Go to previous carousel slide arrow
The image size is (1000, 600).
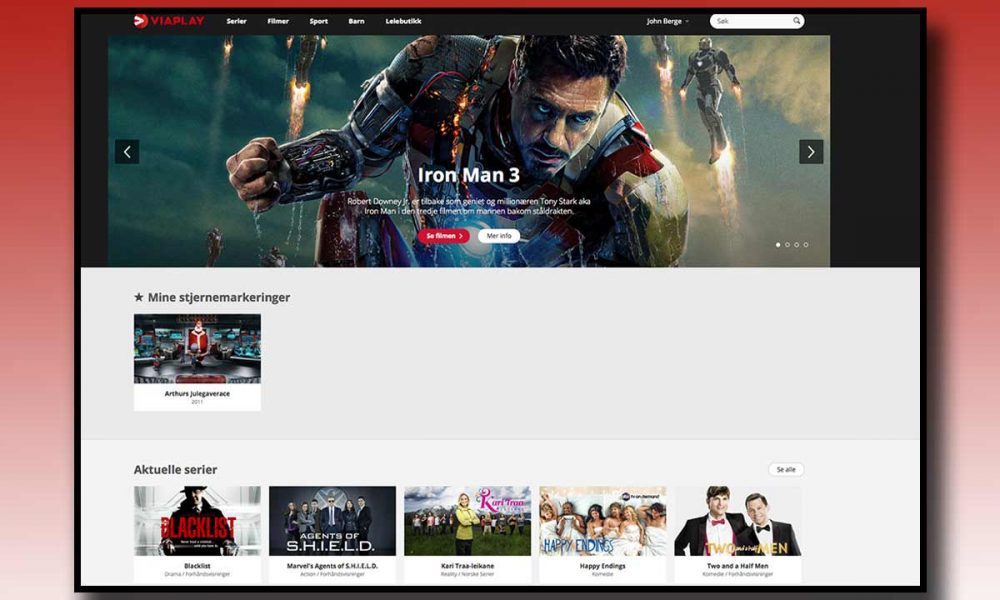click(x=127, y=152)
